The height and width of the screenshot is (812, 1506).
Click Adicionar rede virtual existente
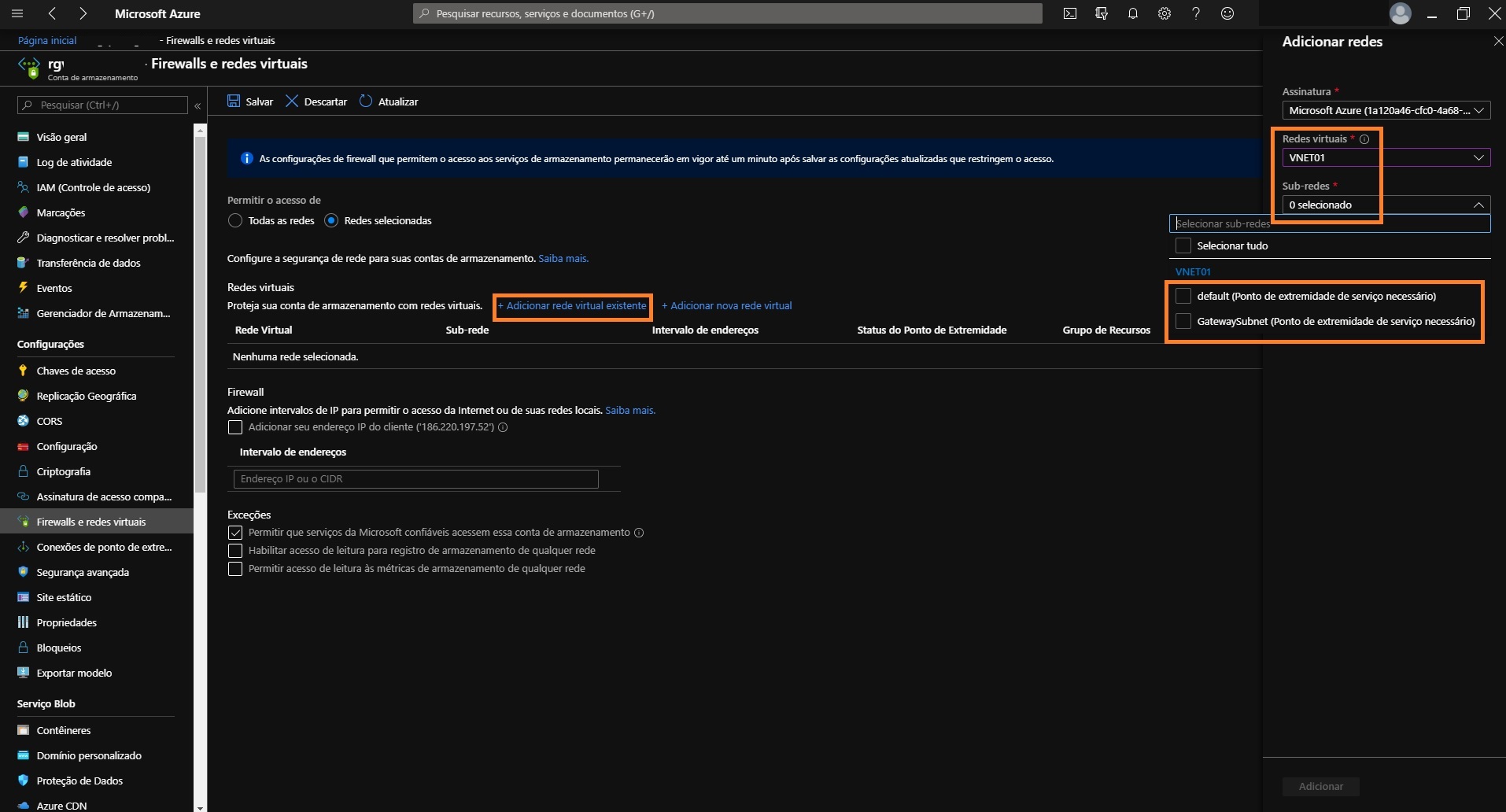(x=572, y=305)
